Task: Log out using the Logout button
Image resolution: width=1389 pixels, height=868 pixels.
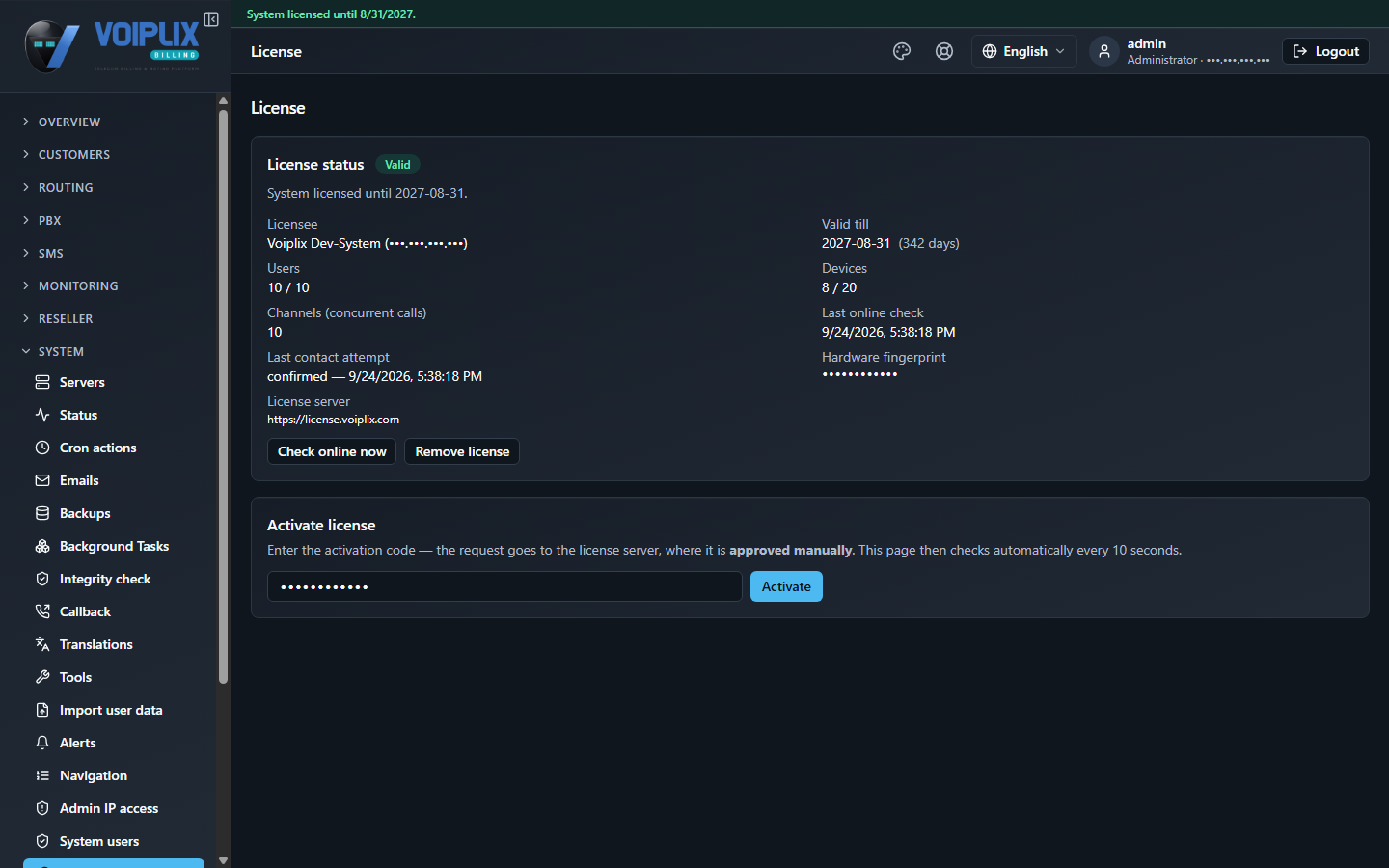Action: pyautogui.click(x=1325, y=51)
